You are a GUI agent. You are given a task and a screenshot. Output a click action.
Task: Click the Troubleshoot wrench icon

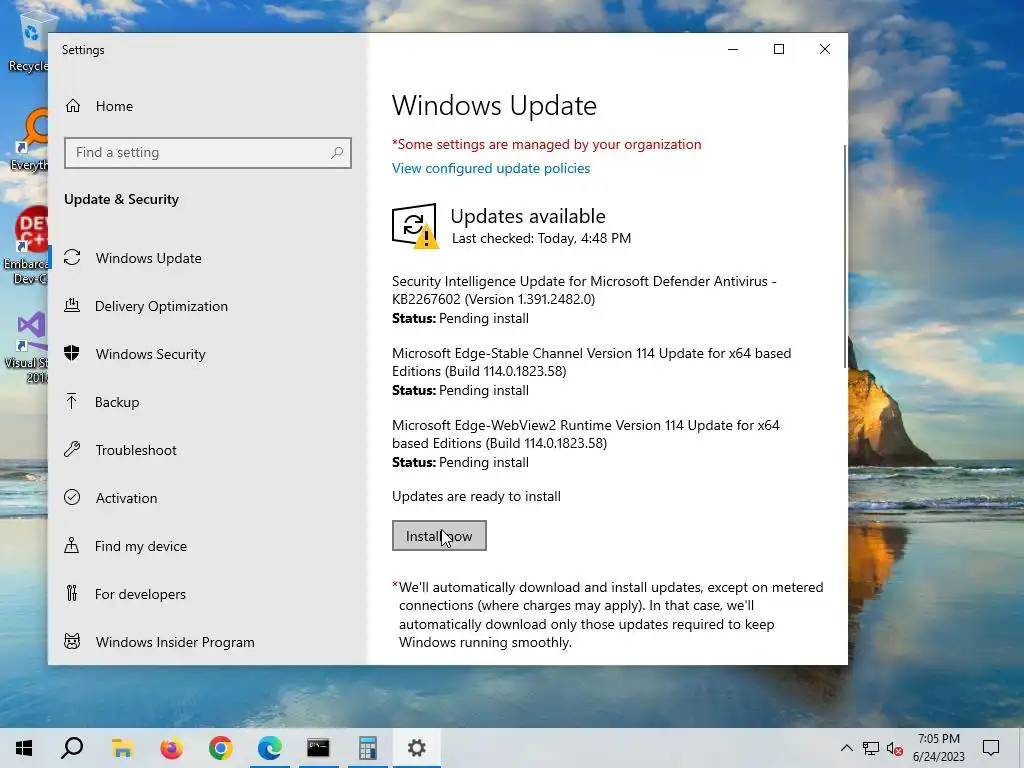72,449
